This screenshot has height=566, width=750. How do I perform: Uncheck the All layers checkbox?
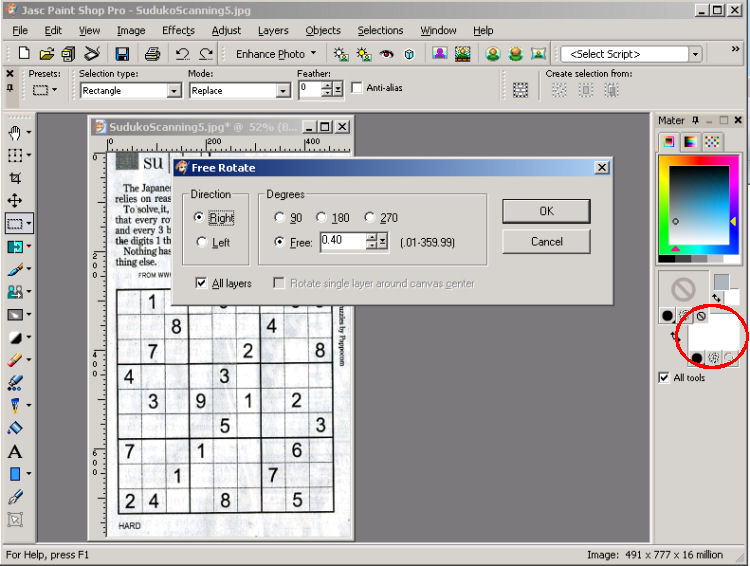pos(202,284)
